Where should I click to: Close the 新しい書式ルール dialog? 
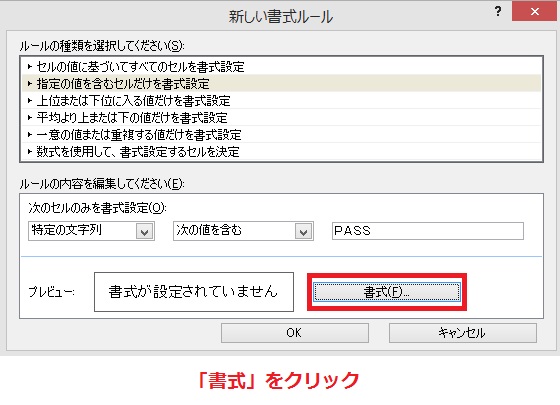pyautogui.click(x=534, y=11)
